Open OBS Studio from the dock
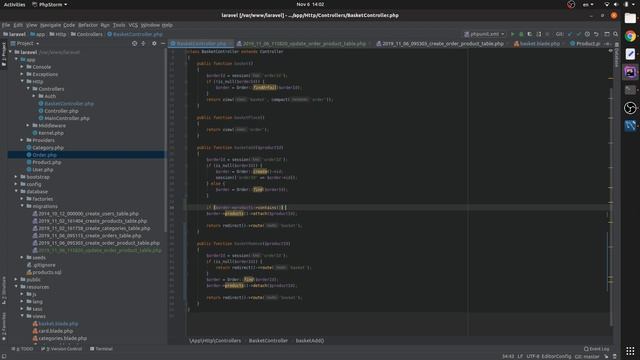The height and width of the screenshot is (360, 640). pos(630,108)
